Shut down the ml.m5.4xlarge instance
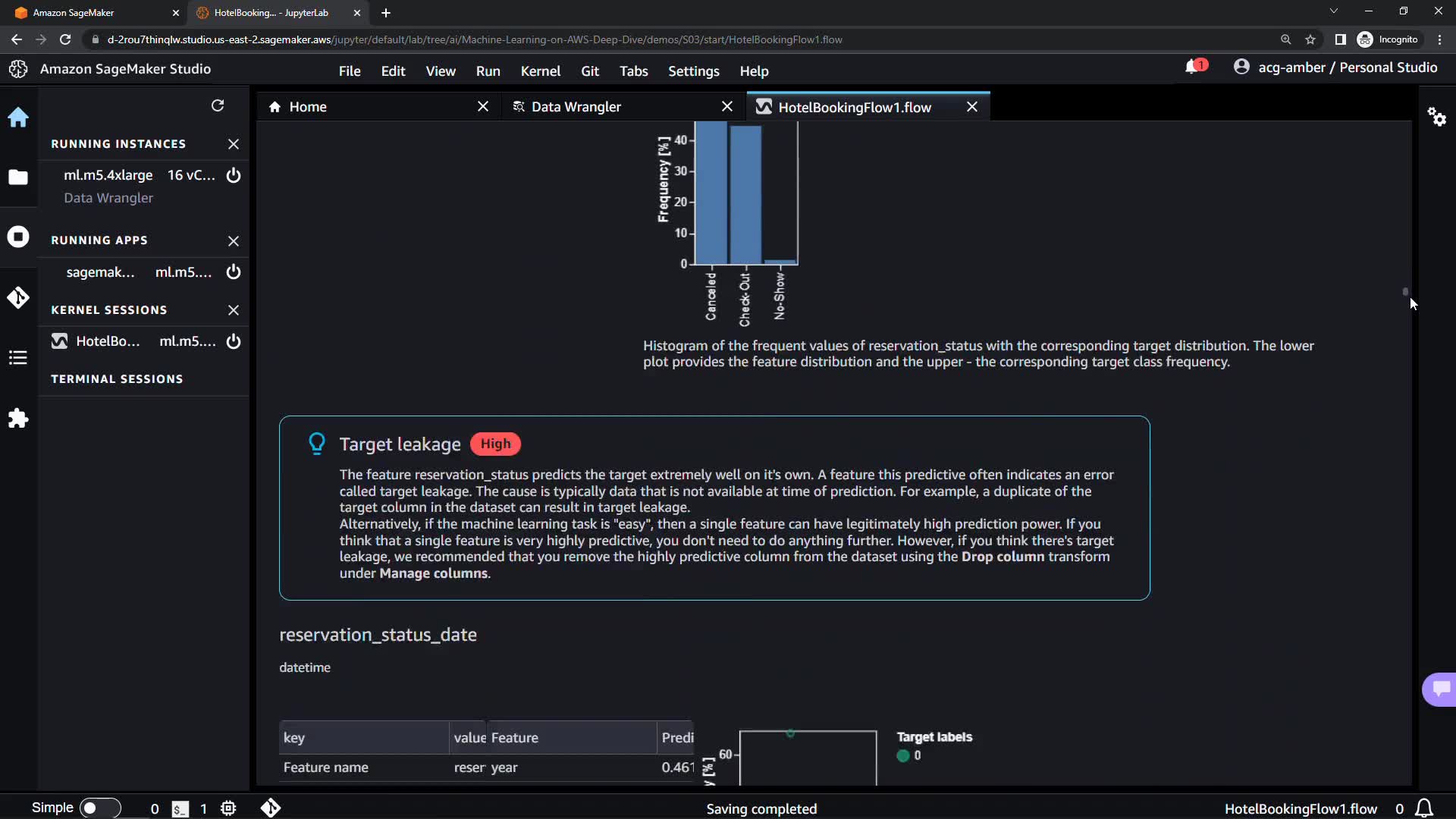 [x=234, y=175]
